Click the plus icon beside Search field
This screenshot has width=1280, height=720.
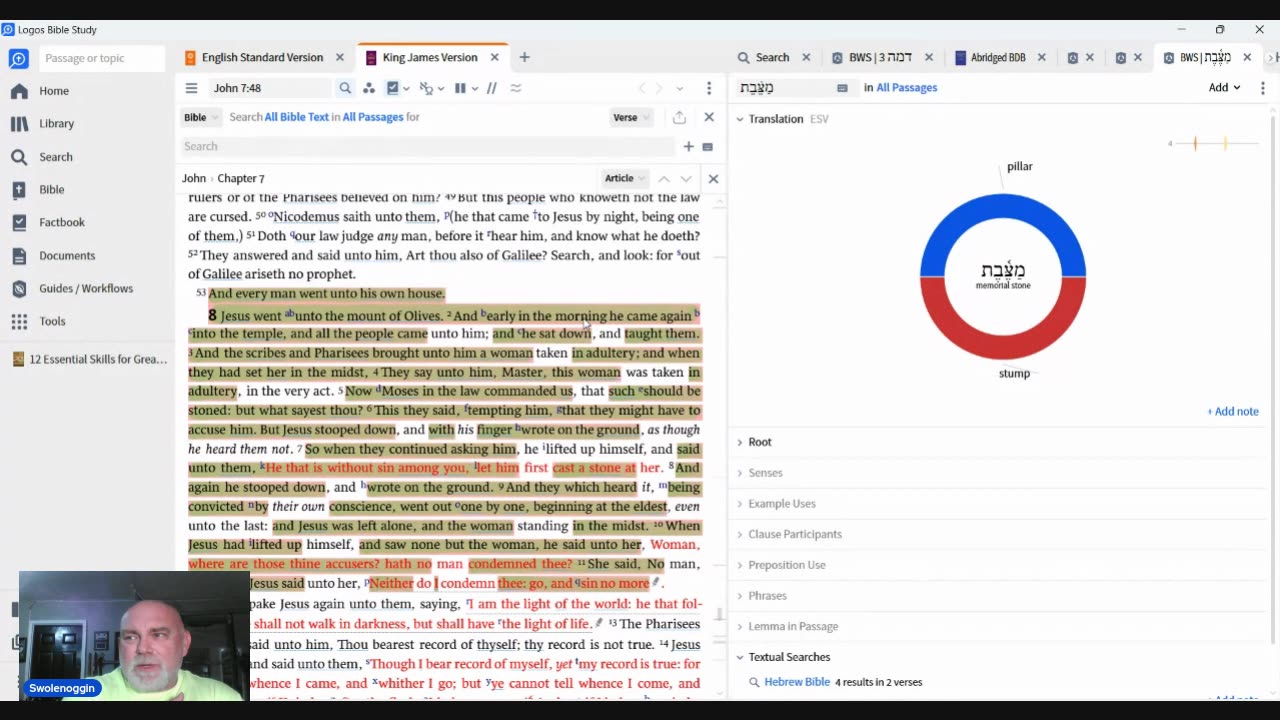click(x=688, y=146)
